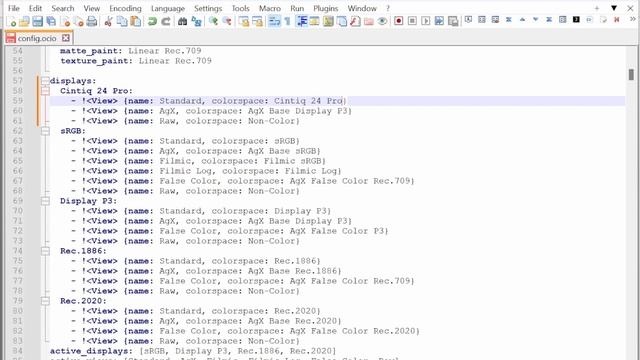640x360 pixels.
Task: Collapse the Rec.2020: fold marker
Action: (x=45, y=301)
